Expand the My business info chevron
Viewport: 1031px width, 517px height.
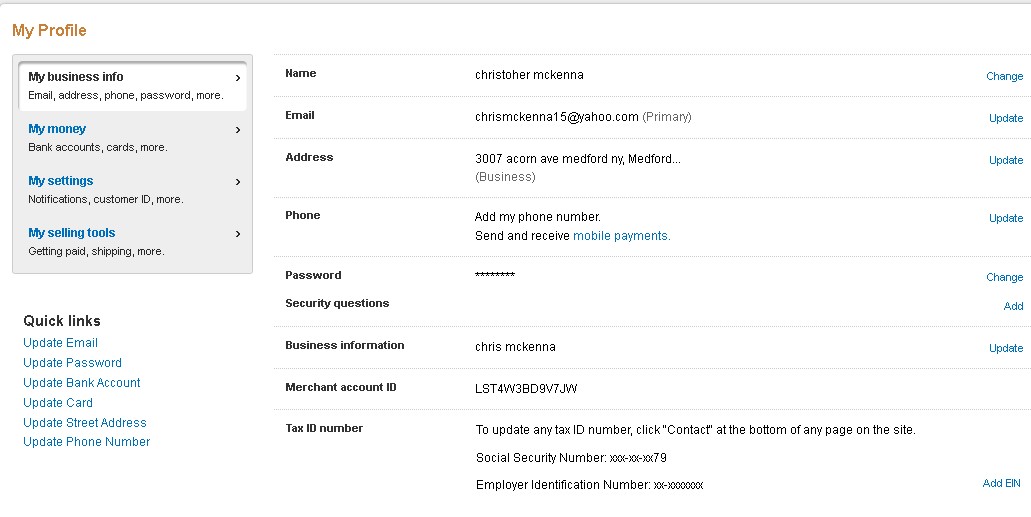(238, 77)
